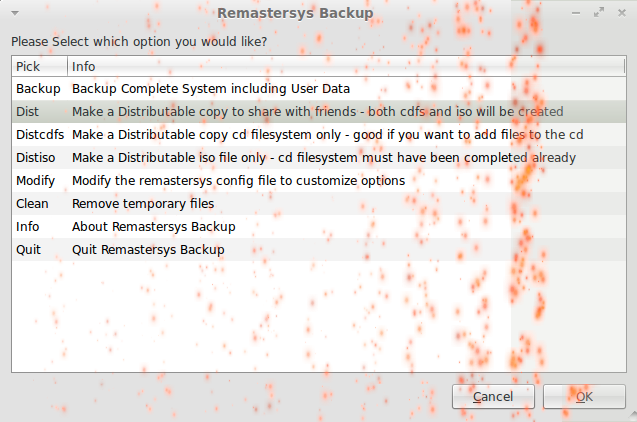
Task: Select the Quit option in list
Action: click(28, 250)
